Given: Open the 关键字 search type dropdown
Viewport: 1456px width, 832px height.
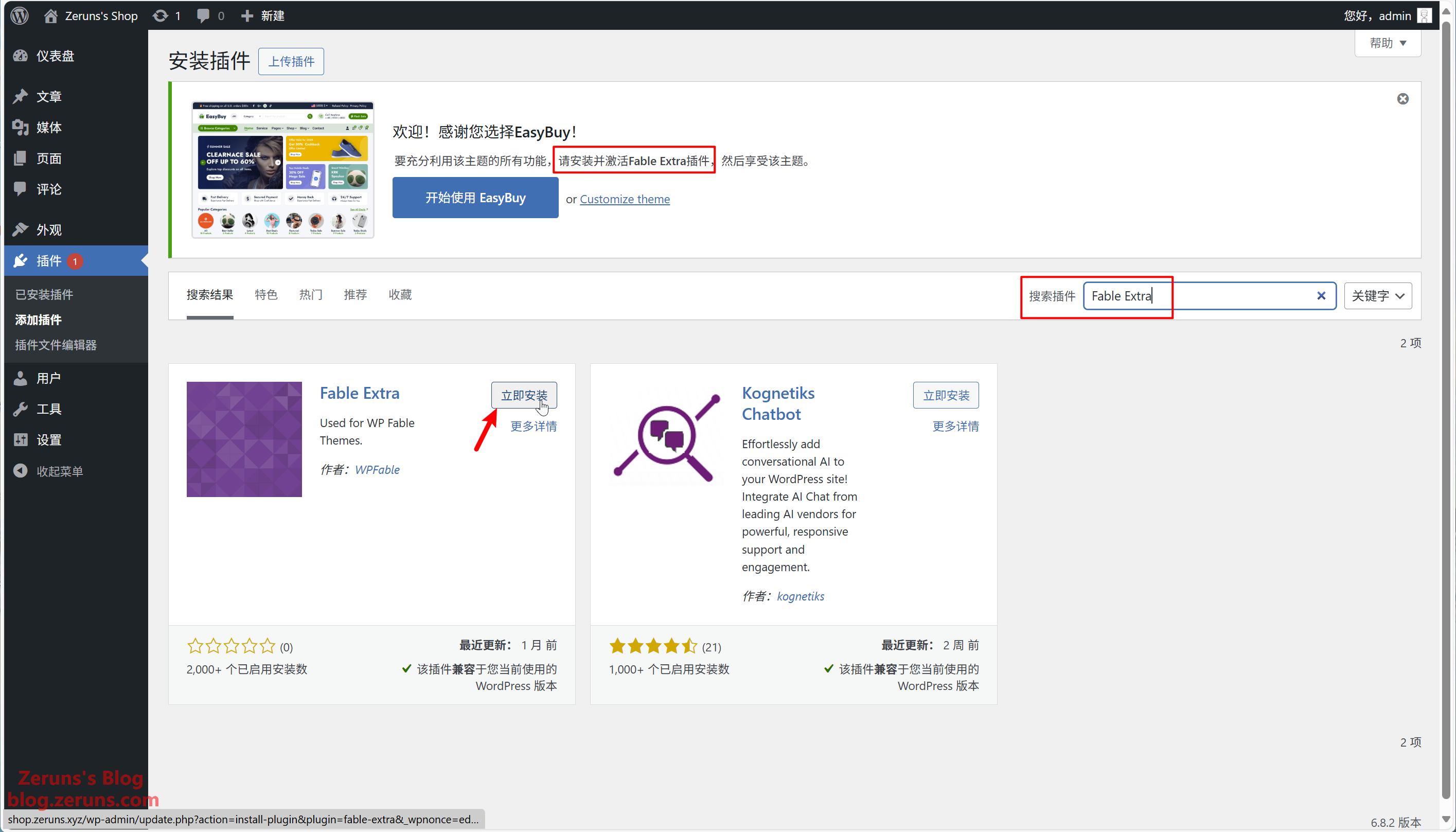Looking at the screenshot, I should pos(1378,296).
